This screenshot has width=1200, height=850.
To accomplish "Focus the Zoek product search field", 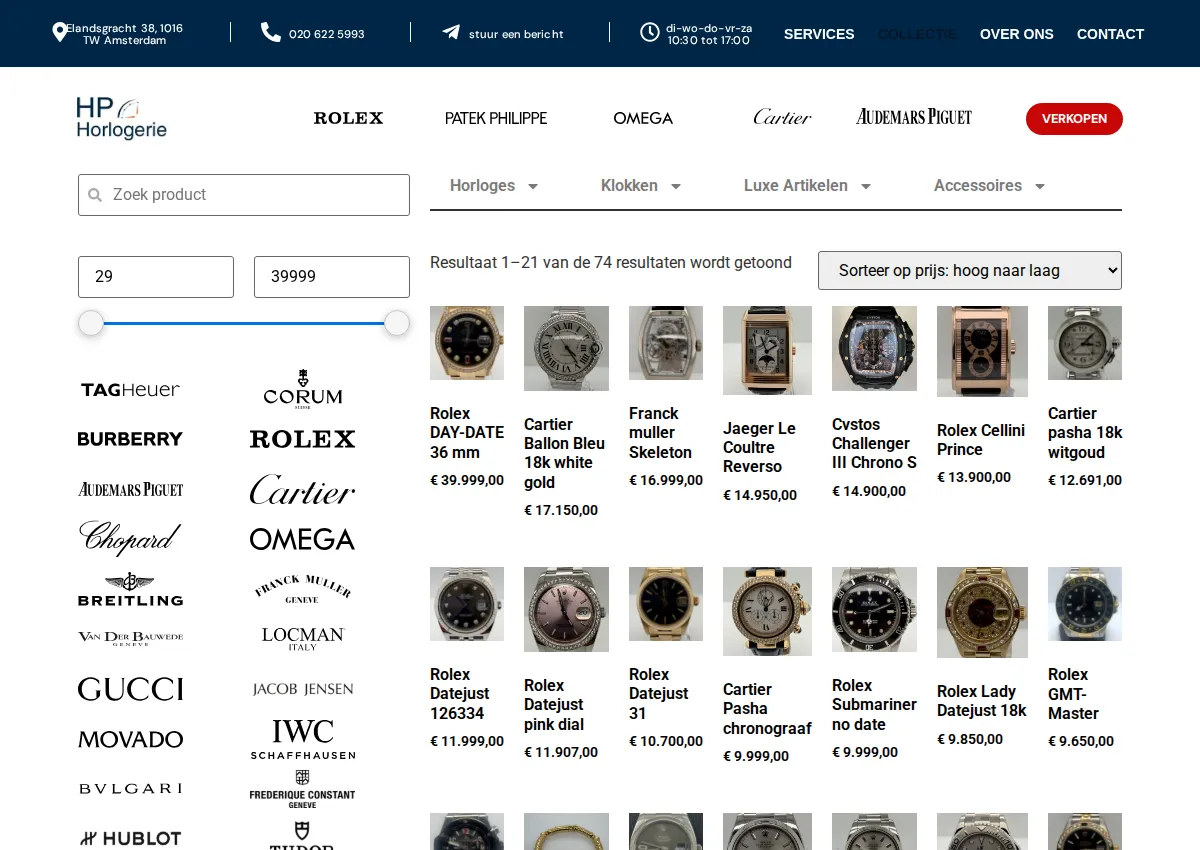I will [x=244, y=195].
